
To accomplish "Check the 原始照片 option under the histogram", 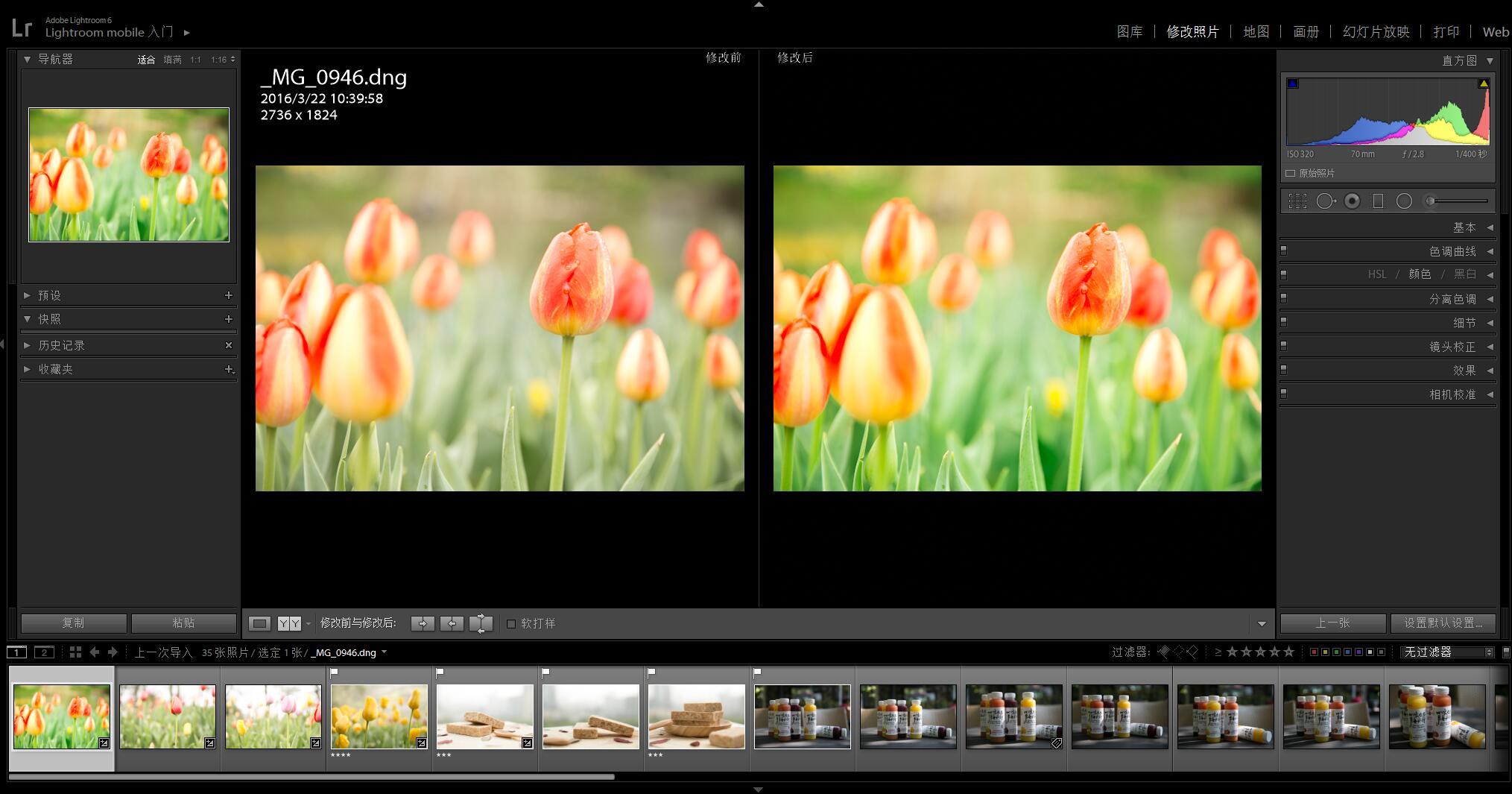I will [x=1291, y=173].
